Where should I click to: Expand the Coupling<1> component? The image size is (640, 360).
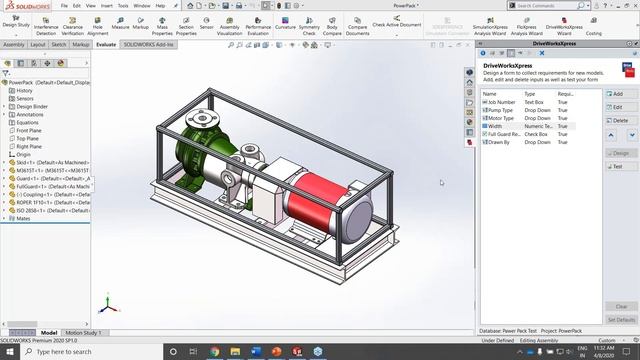pos(4,194)
